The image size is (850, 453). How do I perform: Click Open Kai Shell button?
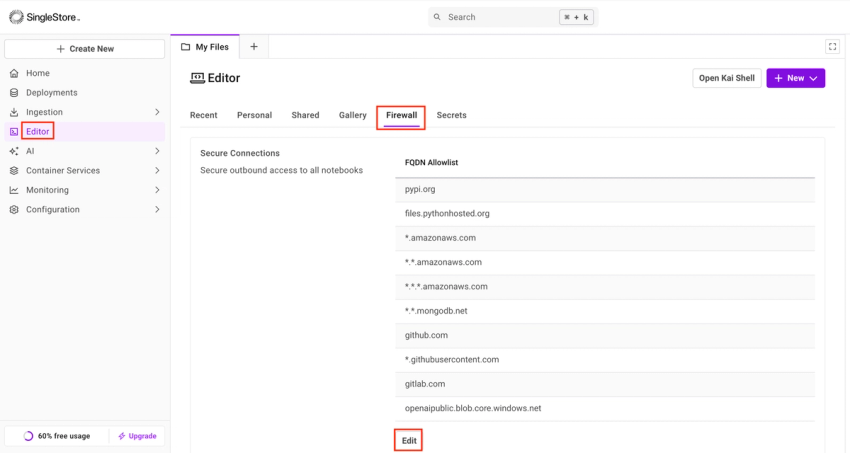coord(726,78)
